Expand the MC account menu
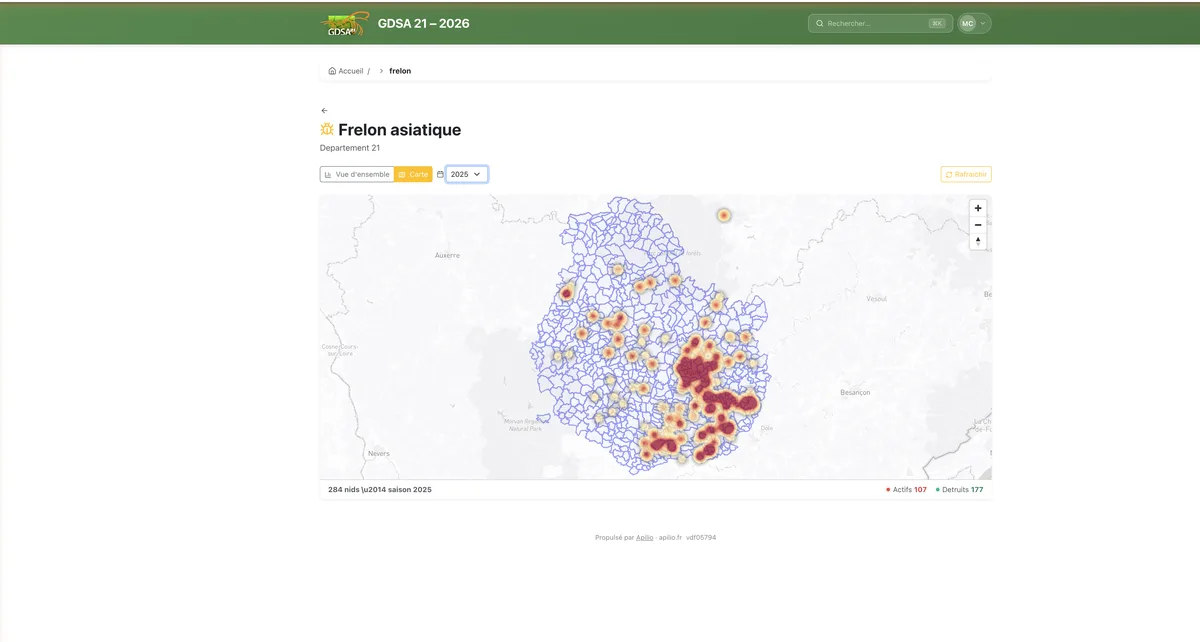Image resolution: width=1200 pixels, height=642 pixels. pyautogui.click(x=966, y=22)
